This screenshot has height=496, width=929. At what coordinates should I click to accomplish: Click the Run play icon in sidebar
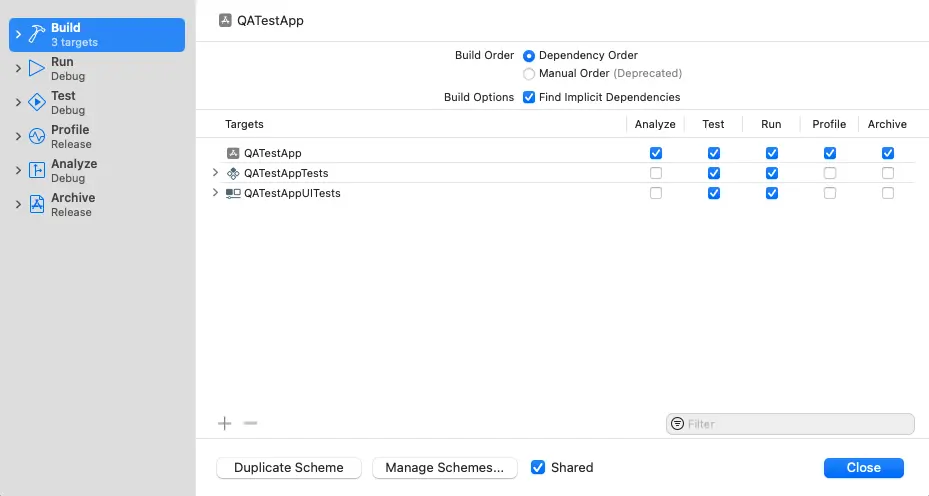click(36, 68)
